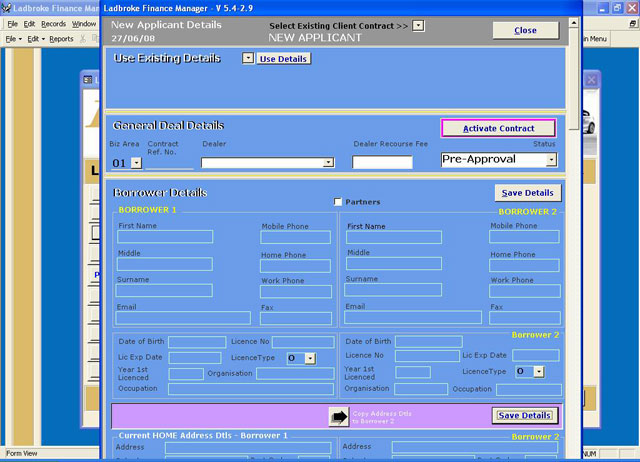Click Borrower 1 Lic Exp Date field
The image size is (640, 462).
coord(195,358)
